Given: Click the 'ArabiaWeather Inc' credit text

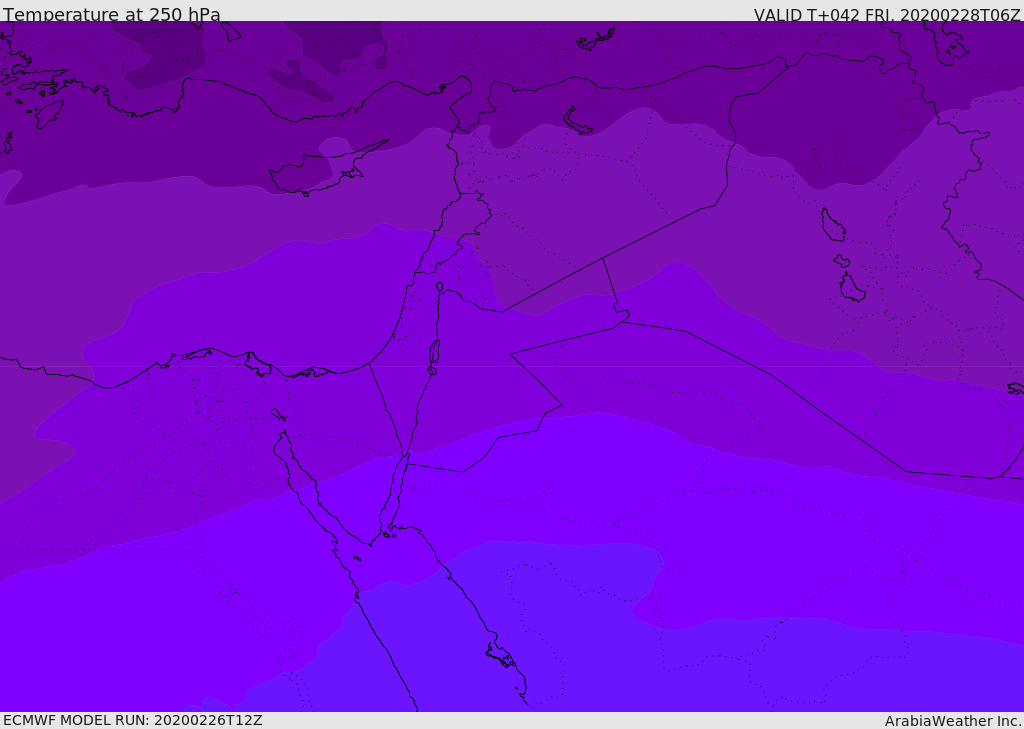Looking at the screenshot, I should point(952,721).
